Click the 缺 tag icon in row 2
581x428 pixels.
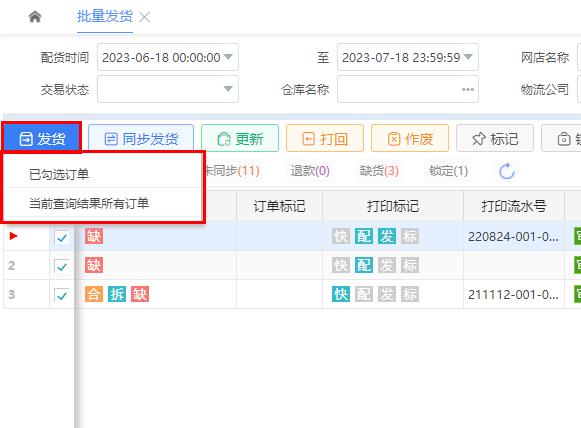pyautogui.click(x=94, y=265)
